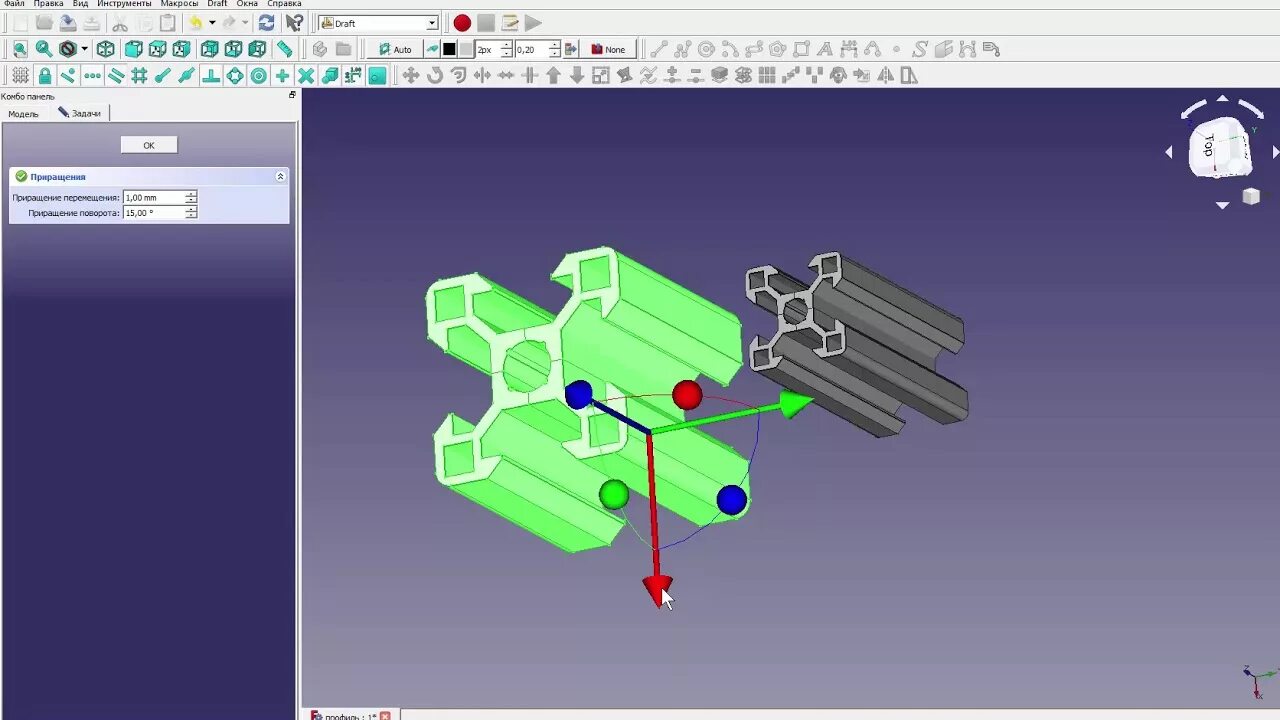Open the Правка menu

pyautogui.click(x=48, y=4)
